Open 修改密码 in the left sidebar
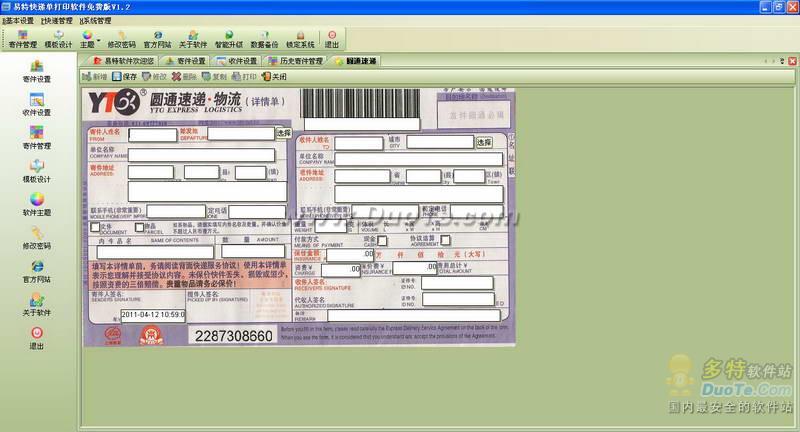 pos(37,238)
